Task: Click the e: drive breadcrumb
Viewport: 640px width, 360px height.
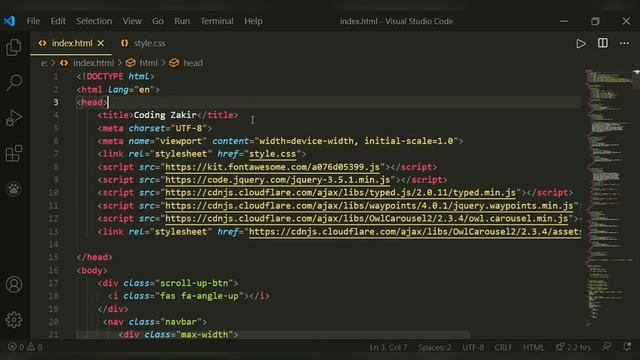Action: pyautogui.click(x=44, y=63)
